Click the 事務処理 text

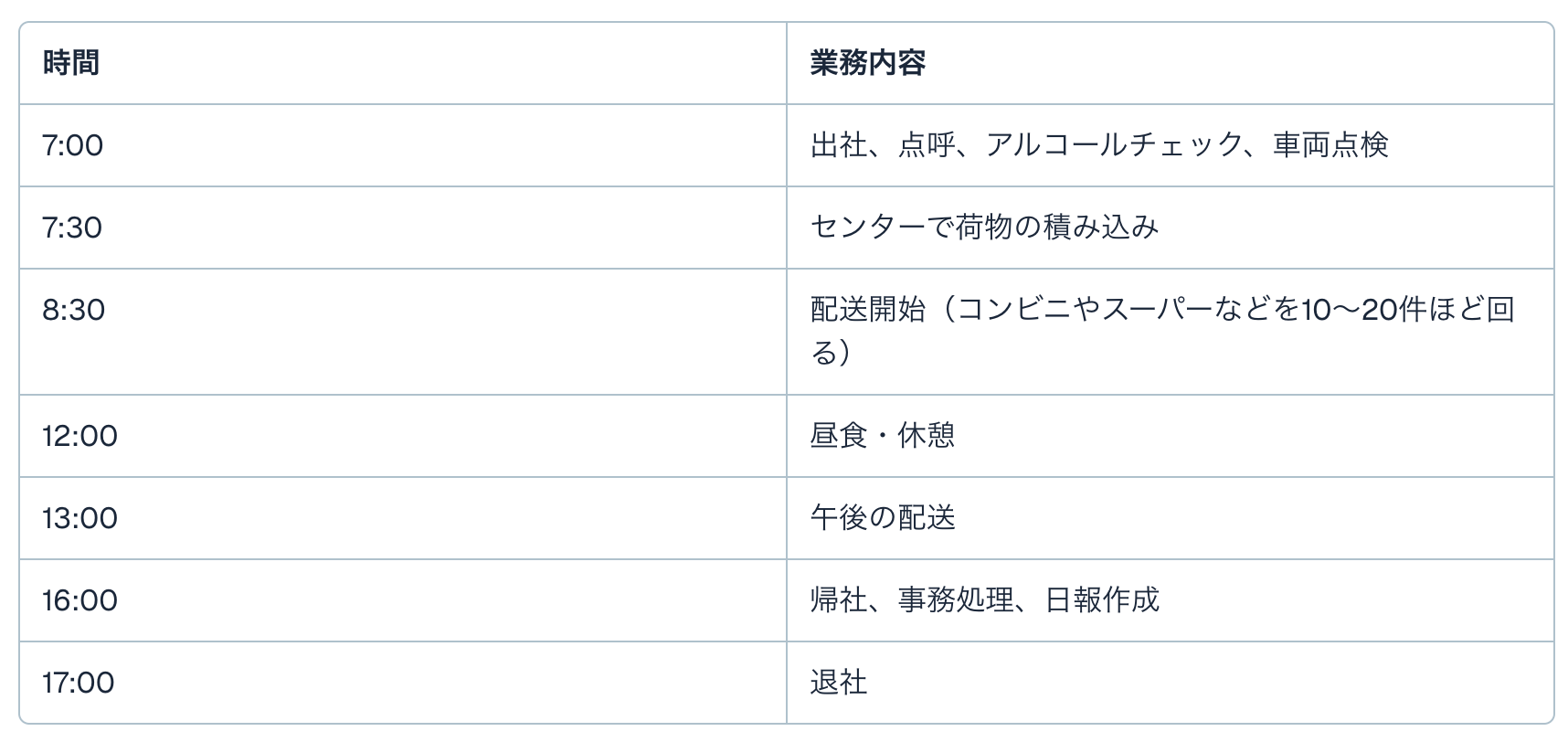click(955, 600)
